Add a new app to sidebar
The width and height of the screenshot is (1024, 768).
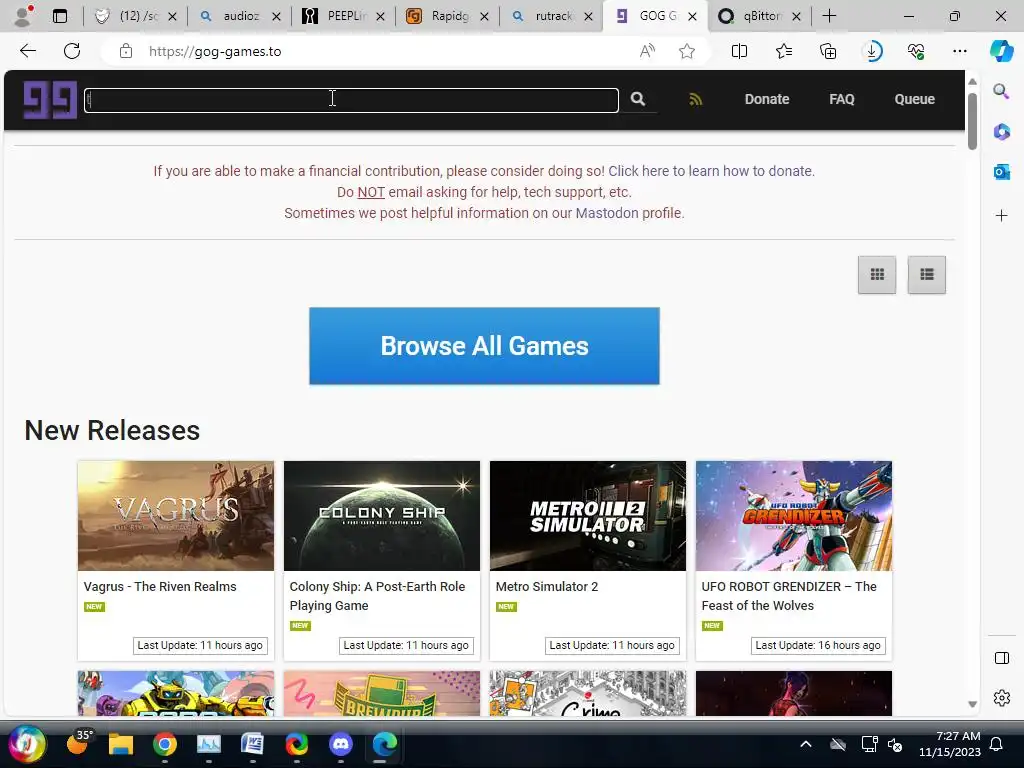pyautogui.click(x=1001, y=216)
